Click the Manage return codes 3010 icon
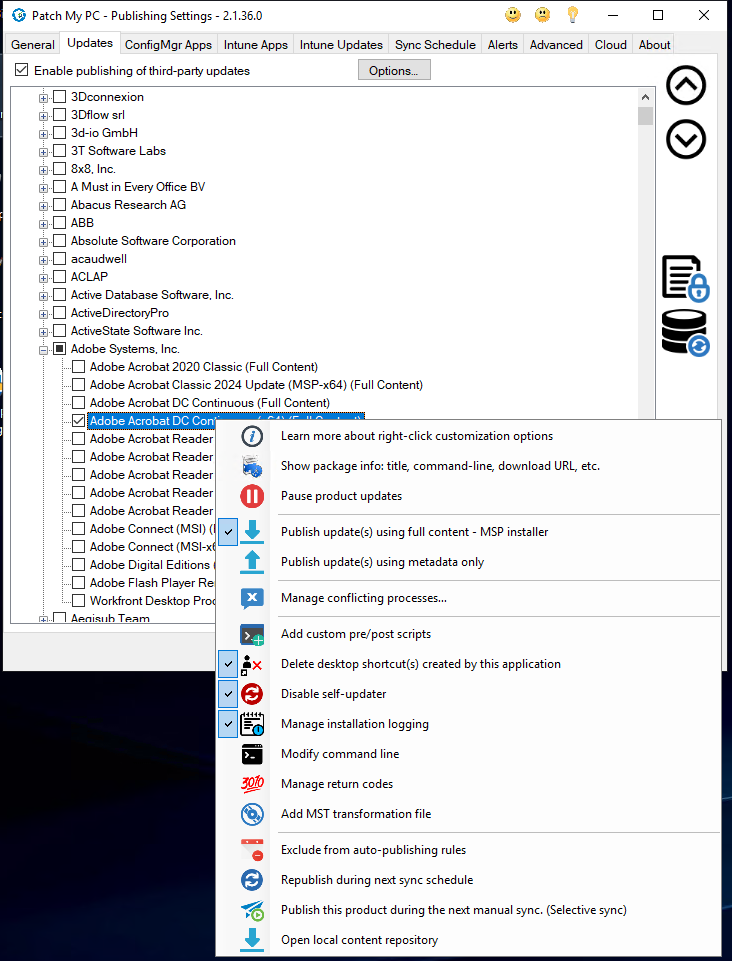The image size is (732, 961). 252,784
